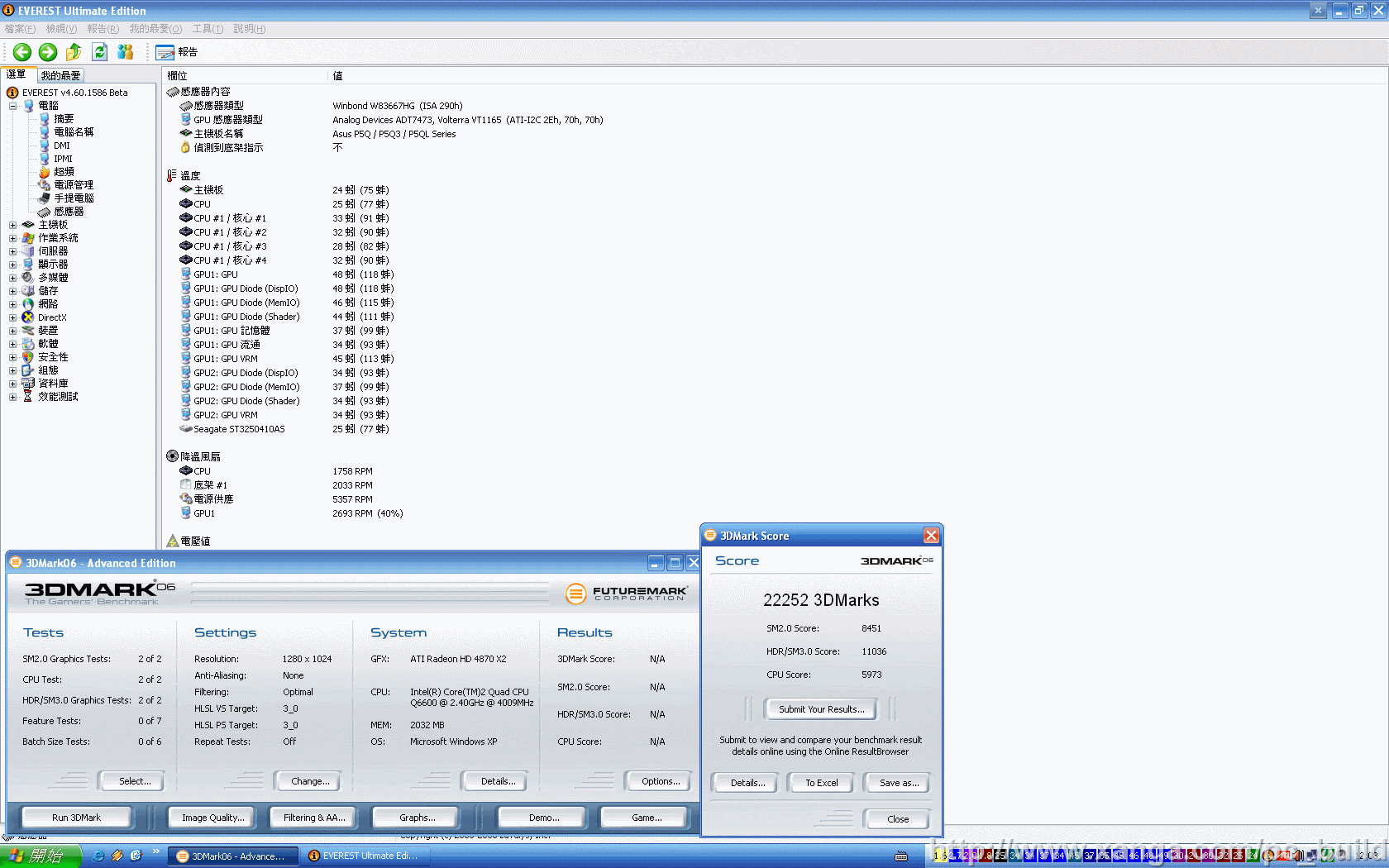Open the 說明(H) help menu
The image size is (1389, 868).
coord(249,29)
